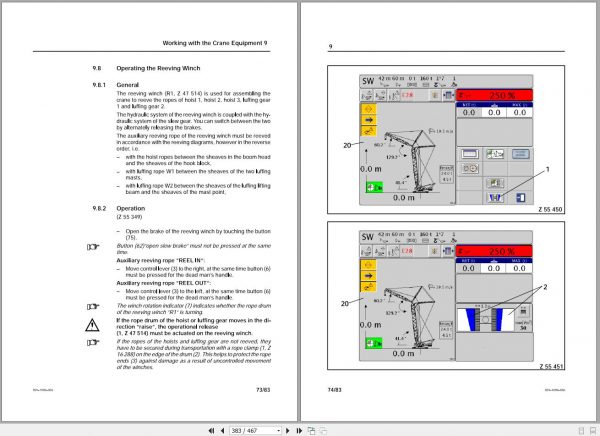Jump to the last page of the document

click(299, 431)
